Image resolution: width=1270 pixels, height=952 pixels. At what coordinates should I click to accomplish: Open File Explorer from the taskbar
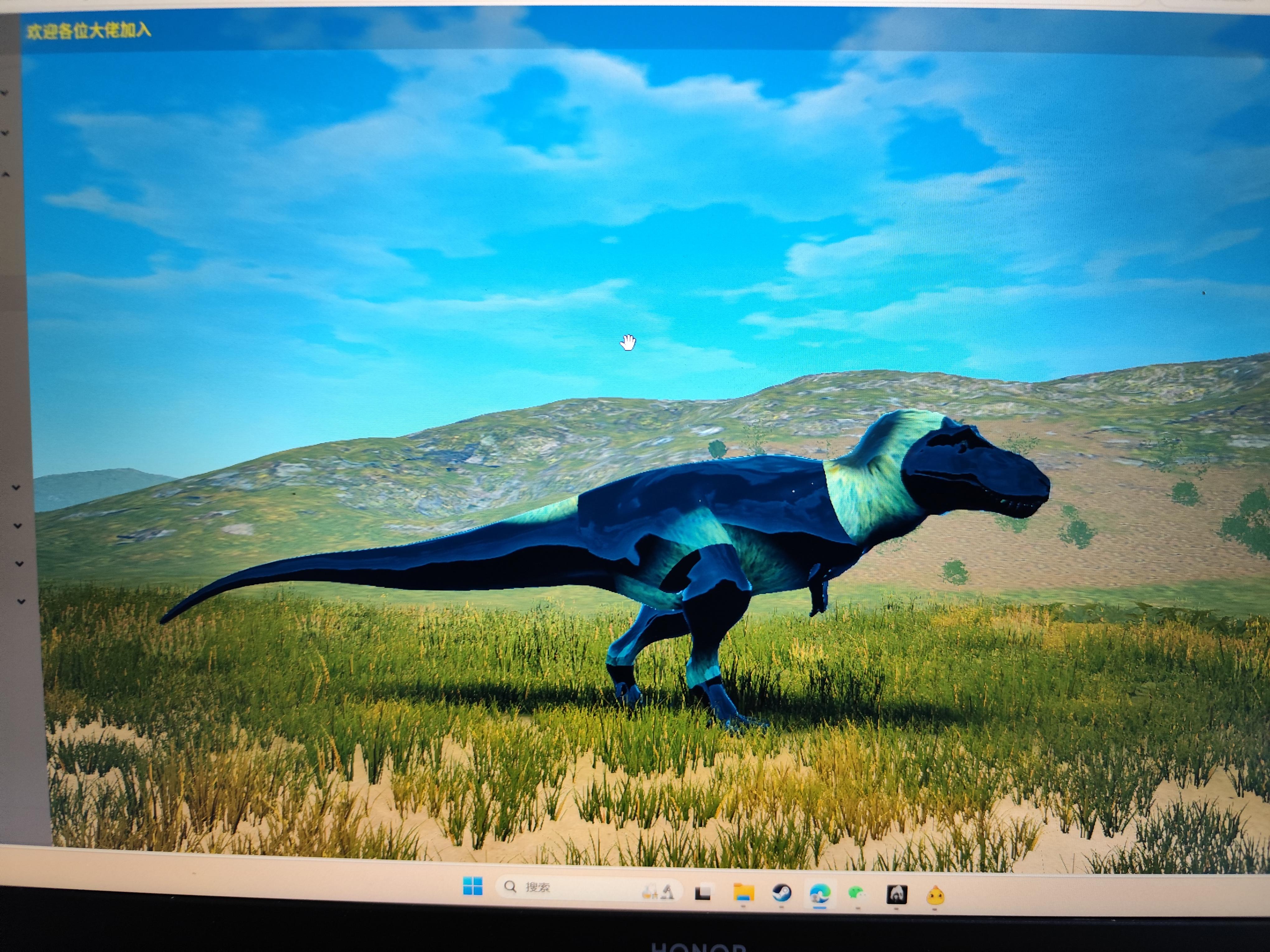click(744, 893)
